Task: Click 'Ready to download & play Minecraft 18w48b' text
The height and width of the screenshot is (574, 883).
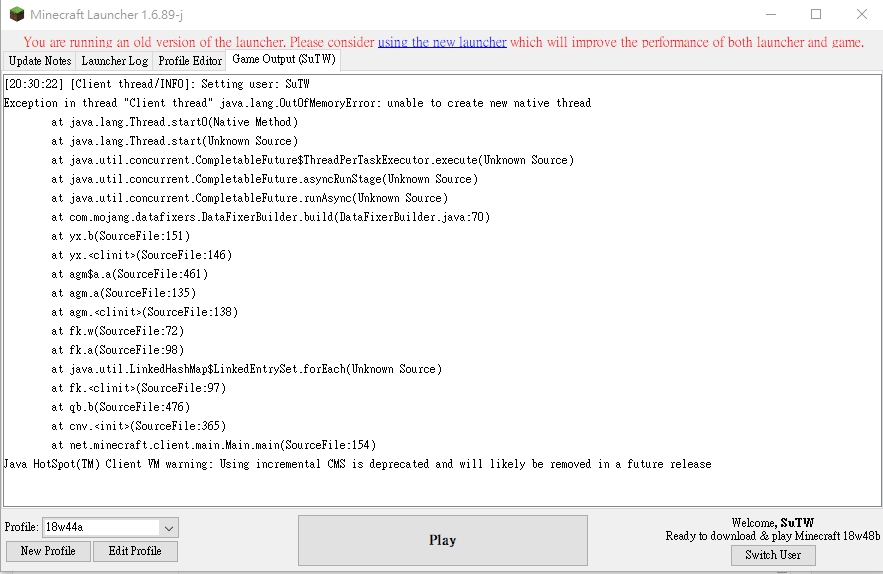Action: 773,536
